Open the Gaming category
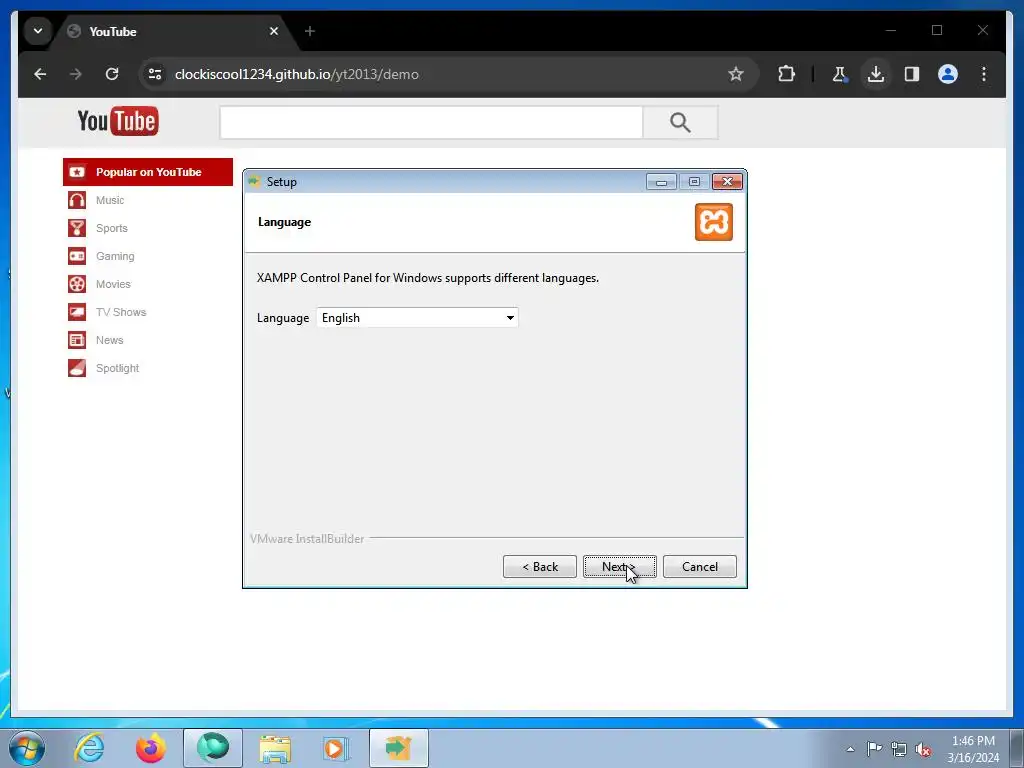 (115, 257)
